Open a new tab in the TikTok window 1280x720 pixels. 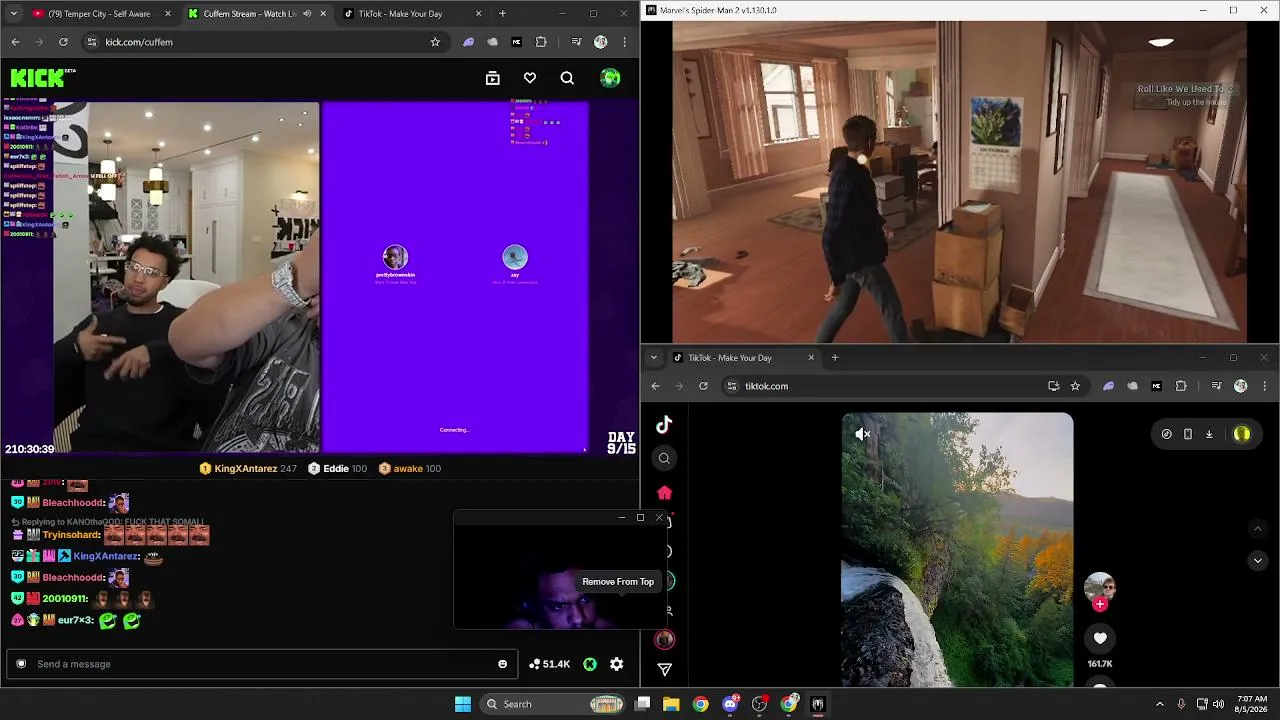835,357
